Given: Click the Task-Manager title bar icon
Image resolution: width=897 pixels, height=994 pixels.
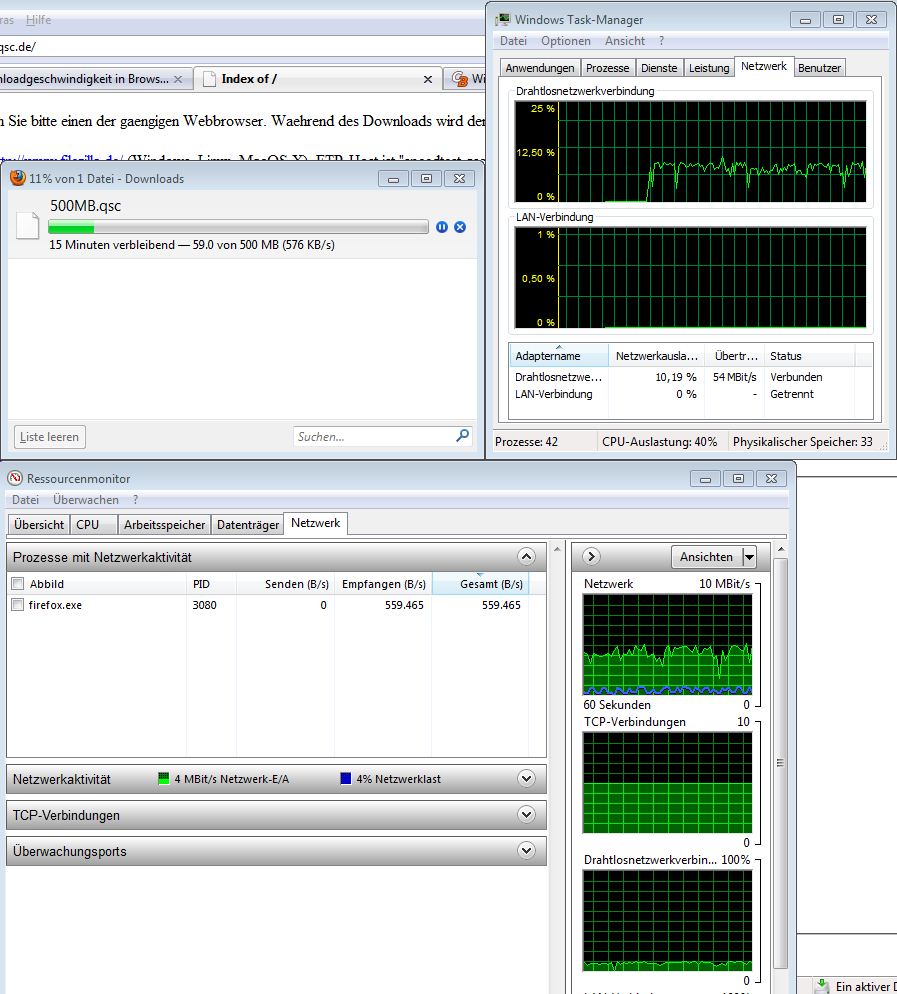Looking at the screenshot, I should click(503, 19).
